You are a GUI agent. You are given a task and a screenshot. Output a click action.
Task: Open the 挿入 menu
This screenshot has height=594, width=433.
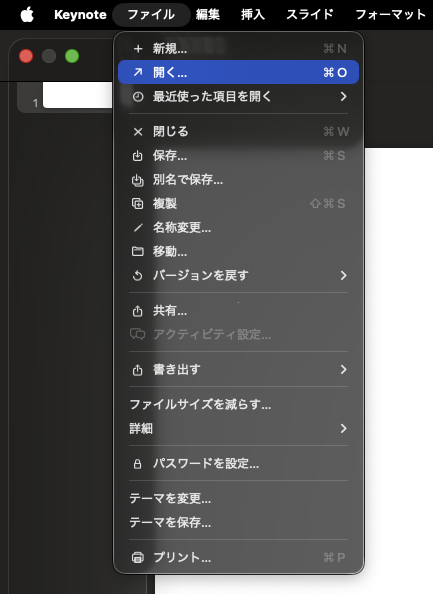click(x=253, y=15)
